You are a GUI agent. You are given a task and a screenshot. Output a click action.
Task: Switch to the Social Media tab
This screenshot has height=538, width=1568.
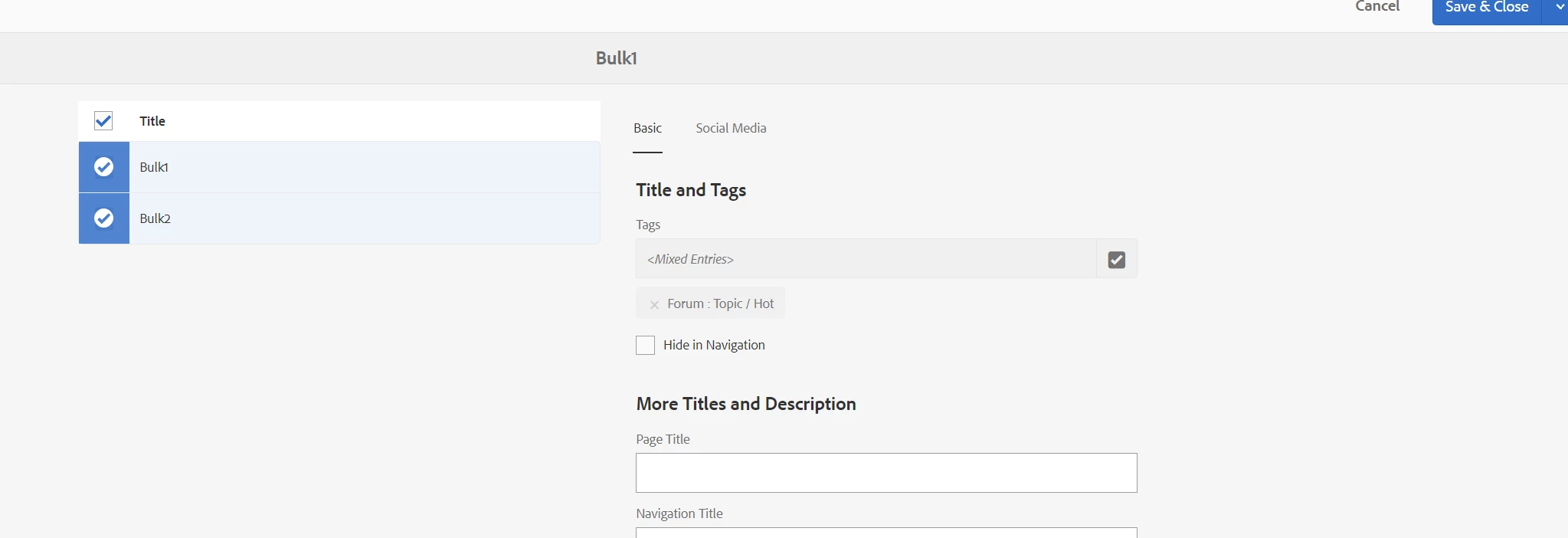point(731,129)
